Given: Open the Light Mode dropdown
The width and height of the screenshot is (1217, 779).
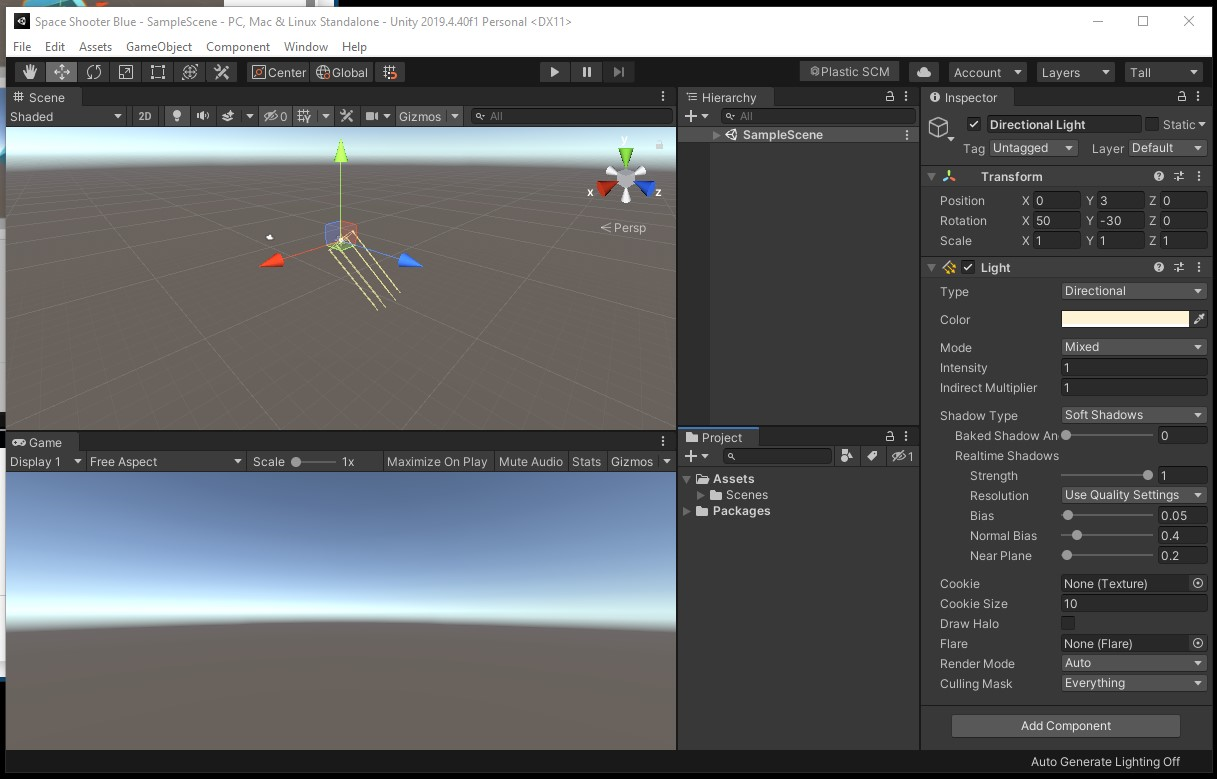Looking at the screenshot, I should tap(1133, 347).
